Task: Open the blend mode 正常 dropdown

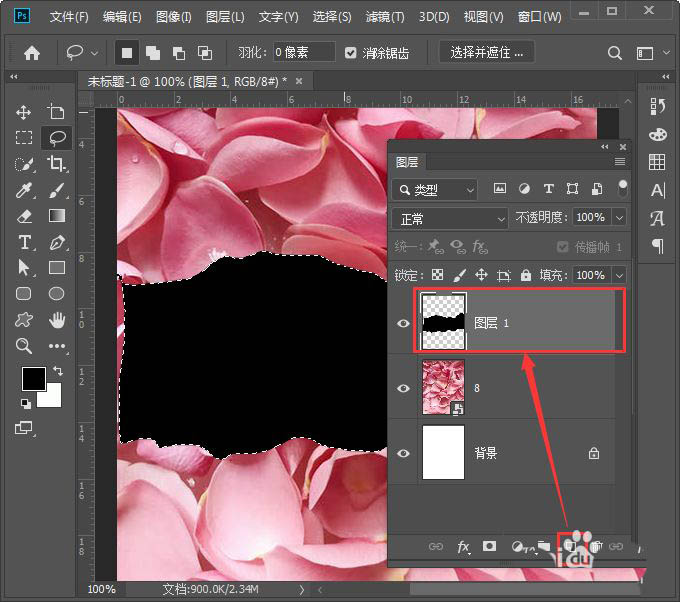Action: click(x=449, y=219)
